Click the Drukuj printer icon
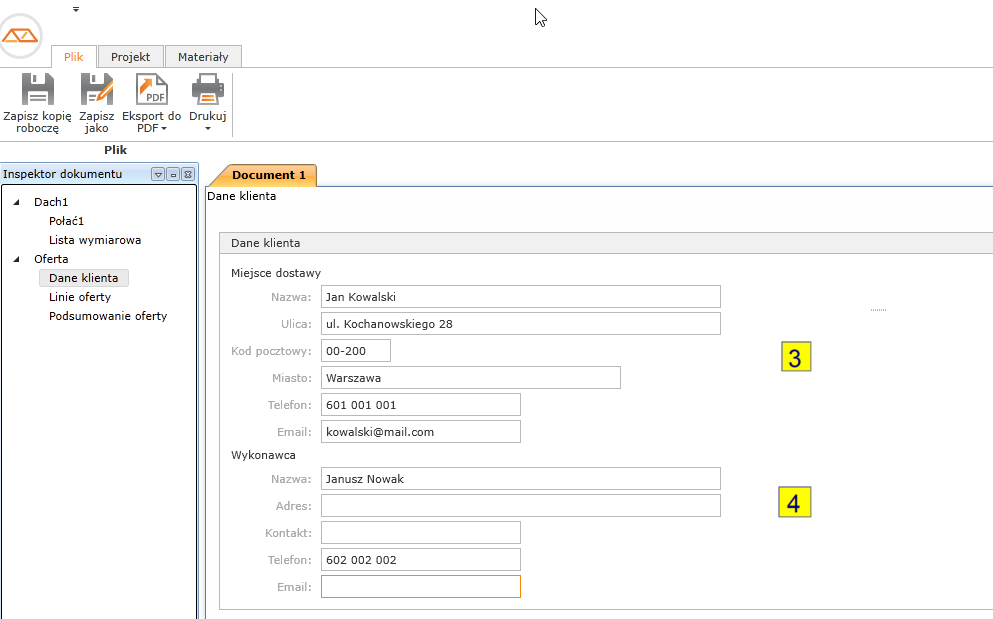This screenshot has height=619, width=993. (207, 90)
